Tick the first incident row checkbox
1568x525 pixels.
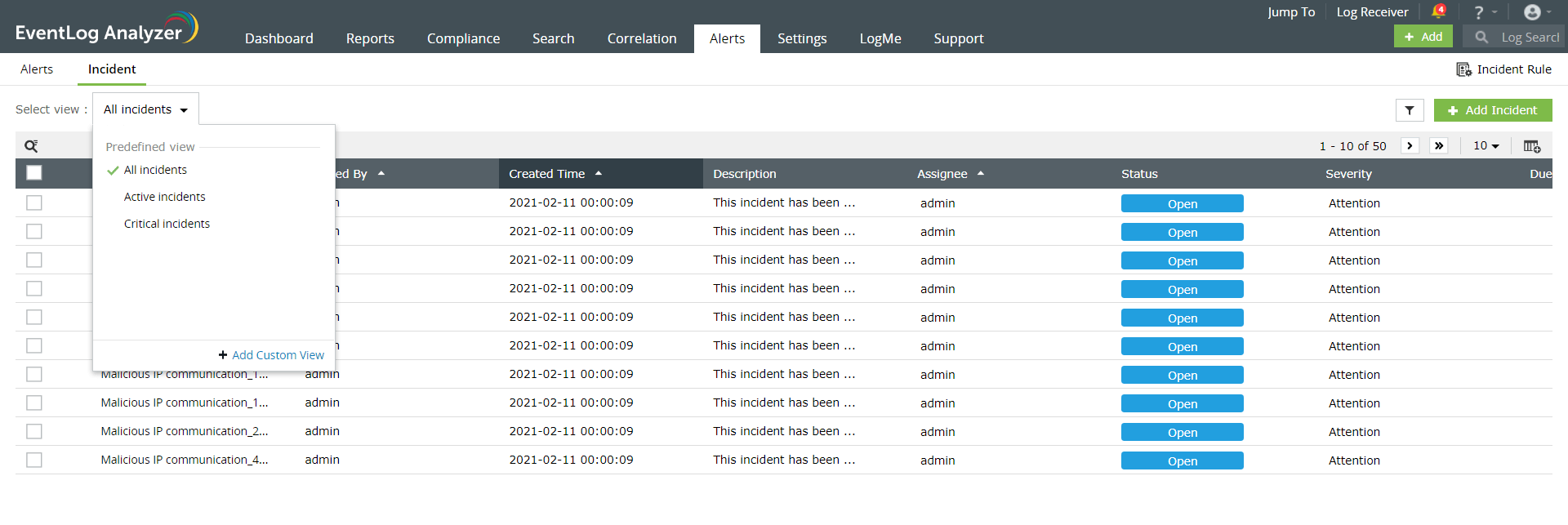34,202
